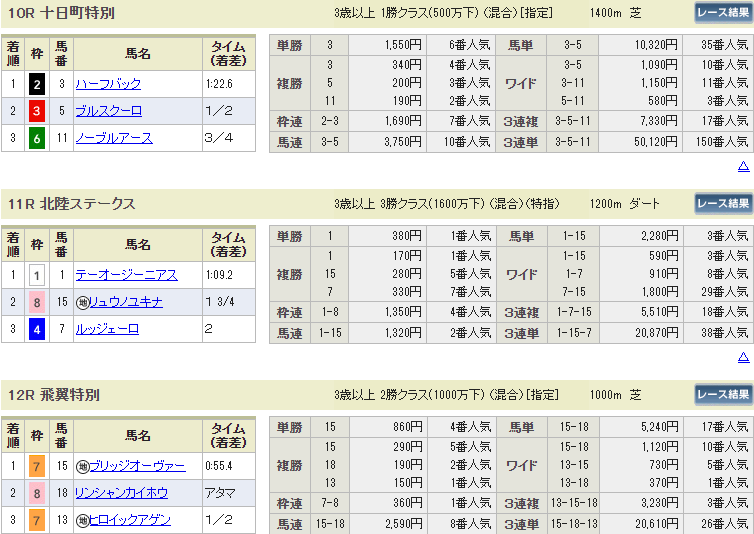This screenshot has height=534, width=754.
Task: Click 11R 馬連 payout 1,320円
Action: (x=403, y=333)
